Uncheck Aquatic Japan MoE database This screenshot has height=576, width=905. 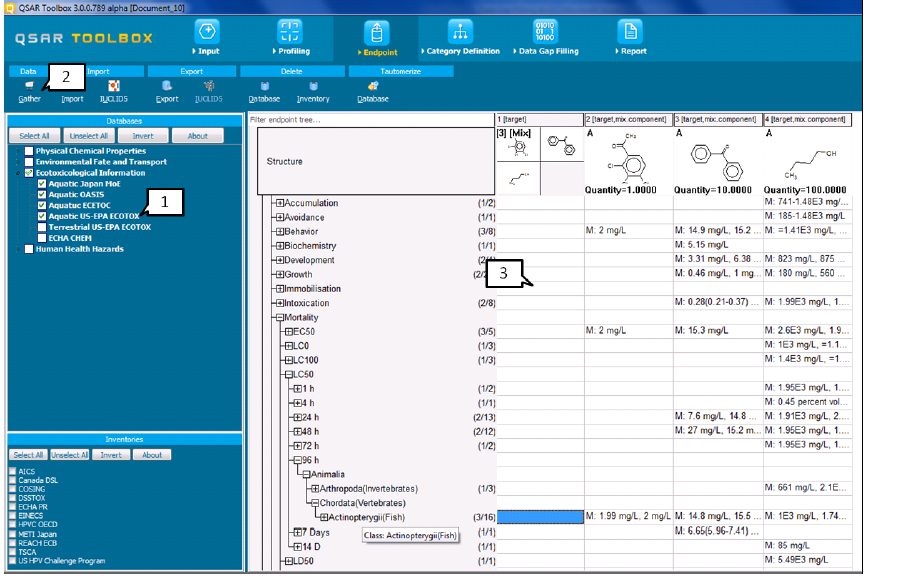pyautogui.click(x=42, y=184)
